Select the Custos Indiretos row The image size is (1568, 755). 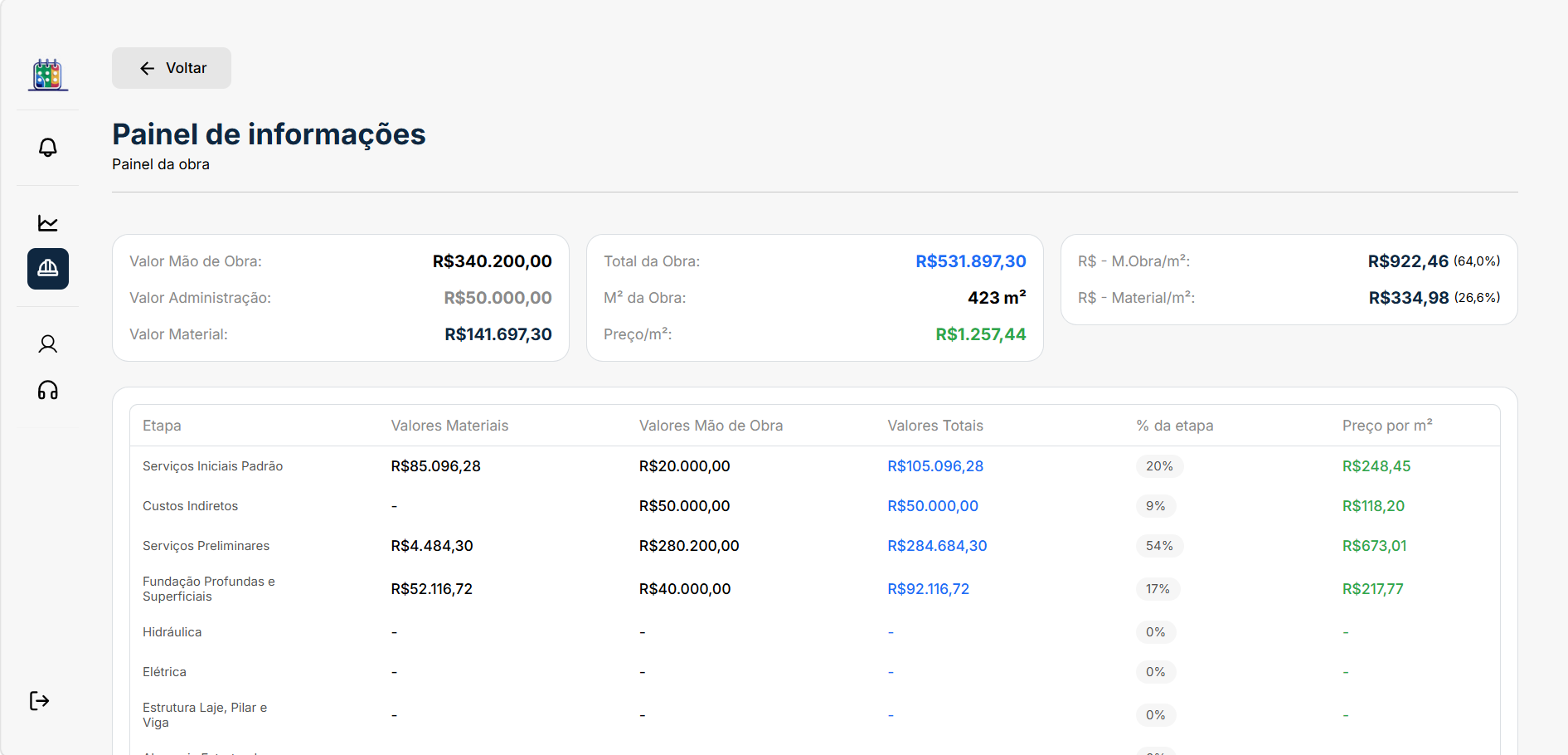pos(815,506)
